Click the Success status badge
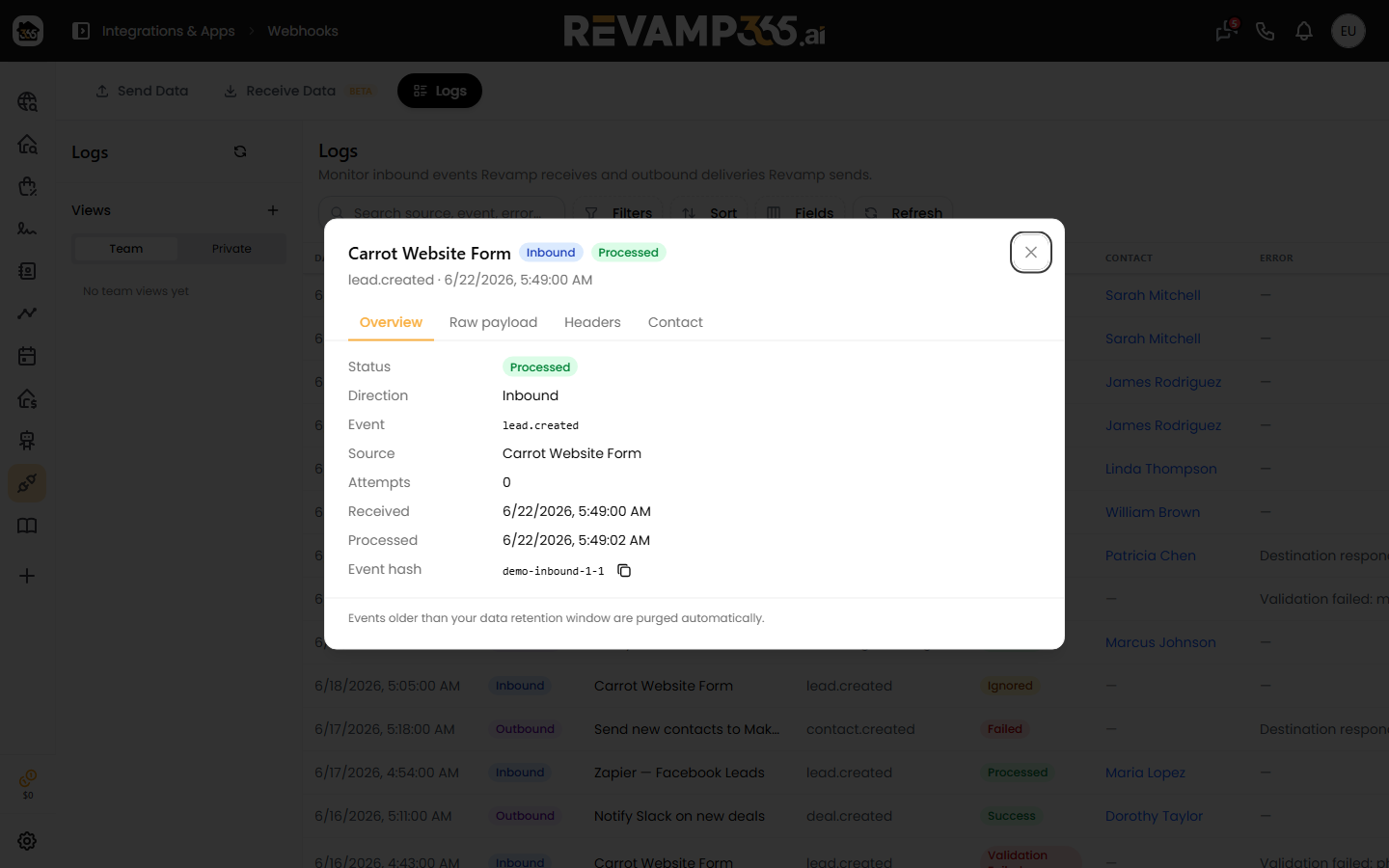 pyautogui.click(x=1011, y=816)
